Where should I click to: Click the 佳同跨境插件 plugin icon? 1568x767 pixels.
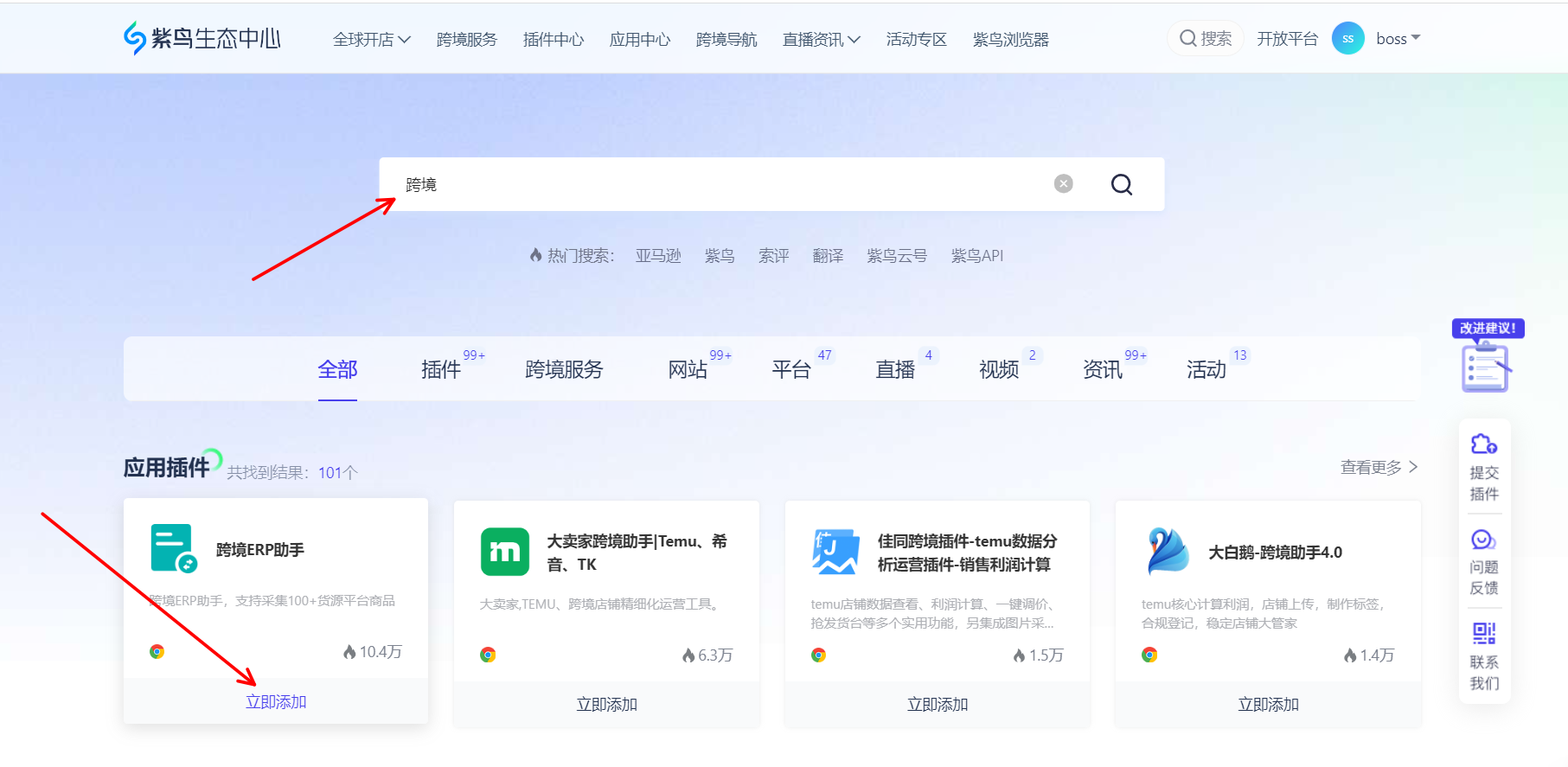coord(835,552)
